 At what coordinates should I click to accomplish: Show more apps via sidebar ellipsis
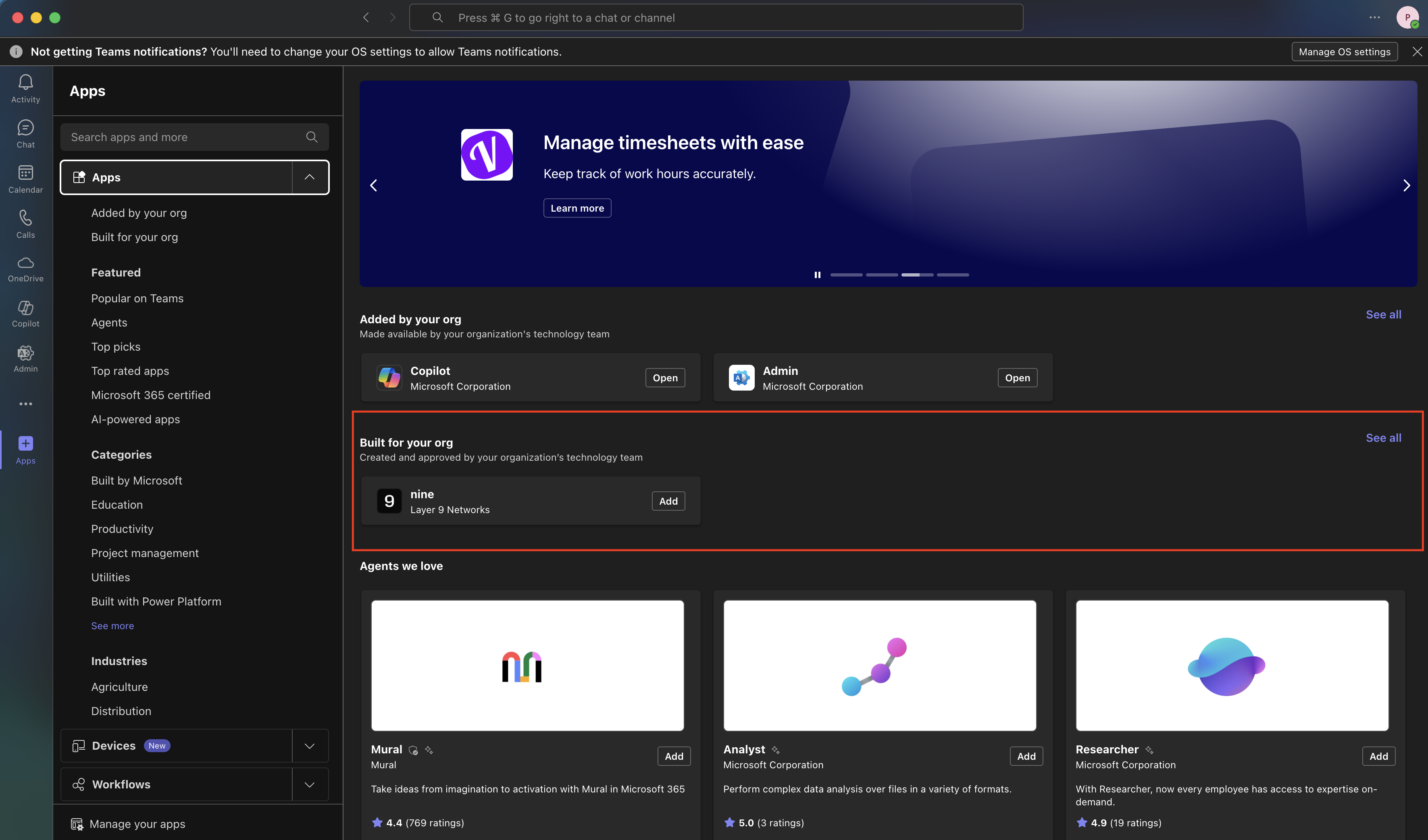(25, 404)
